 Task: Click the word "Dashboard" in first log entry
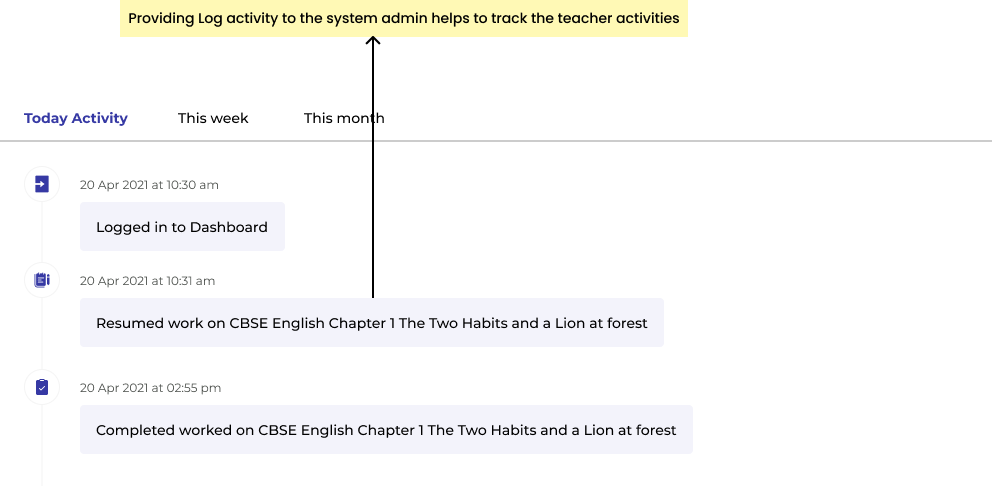(229, 227)
